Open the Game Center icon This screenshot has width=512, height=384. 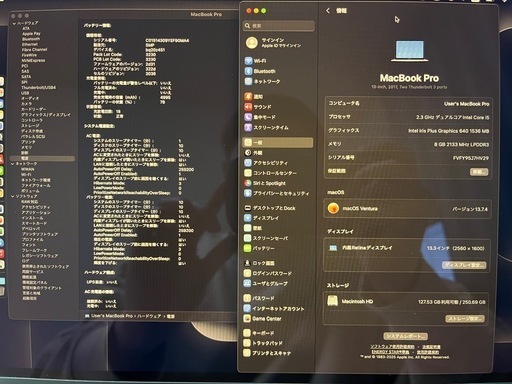[247, 319]
